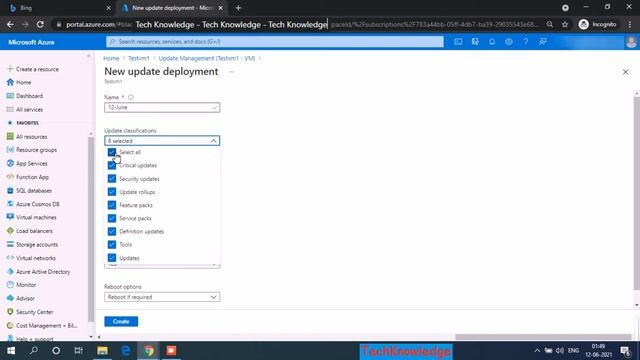Click the Azure search resources box

tap(275, 42)
